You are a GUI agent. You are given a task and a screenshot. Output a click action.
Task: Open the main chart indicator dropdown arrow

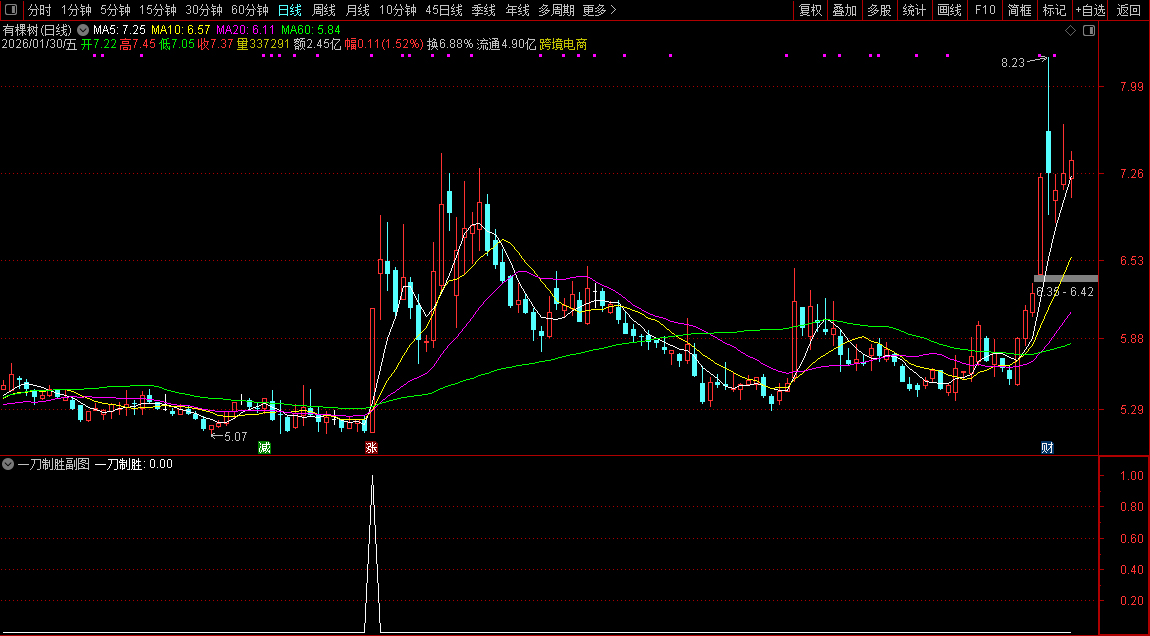coord(82,30)
